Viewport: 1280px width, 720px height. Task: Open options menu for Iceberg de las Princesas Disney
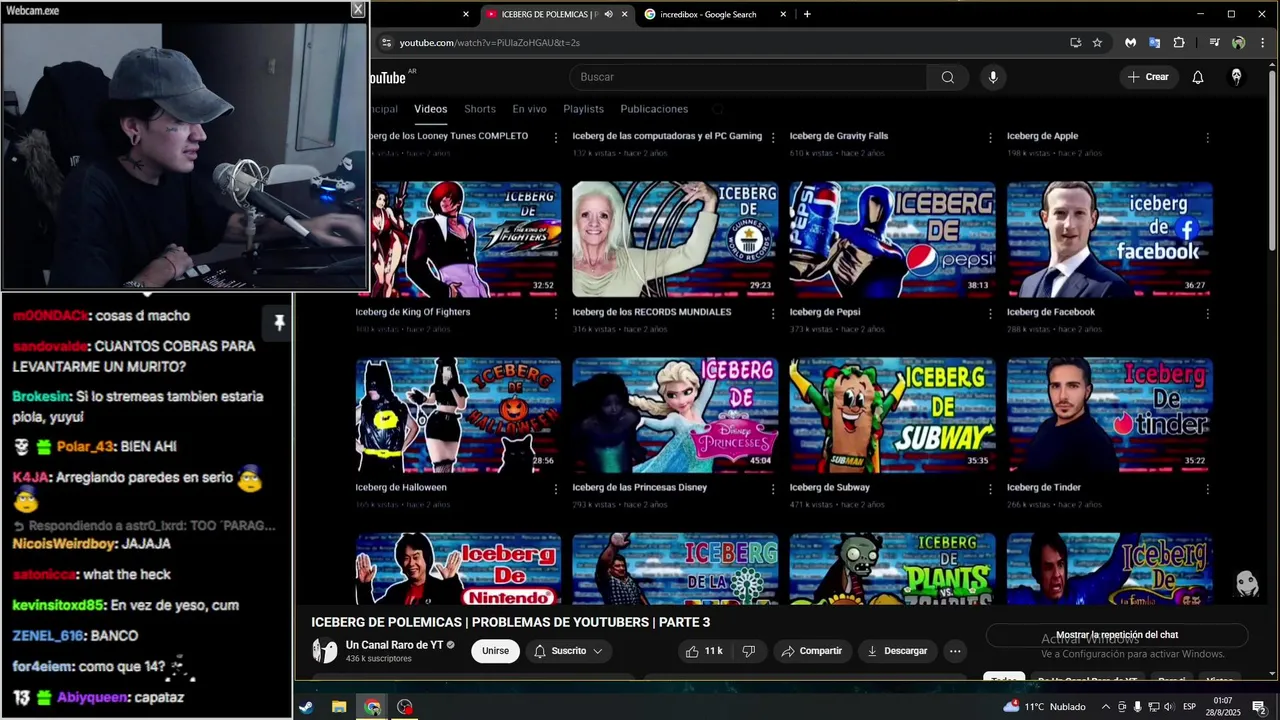[772, 489]
